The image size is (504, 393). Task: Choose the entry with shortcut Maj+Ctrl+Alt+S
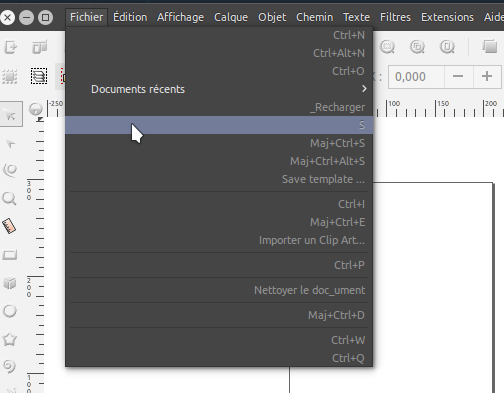coord(219,161)
